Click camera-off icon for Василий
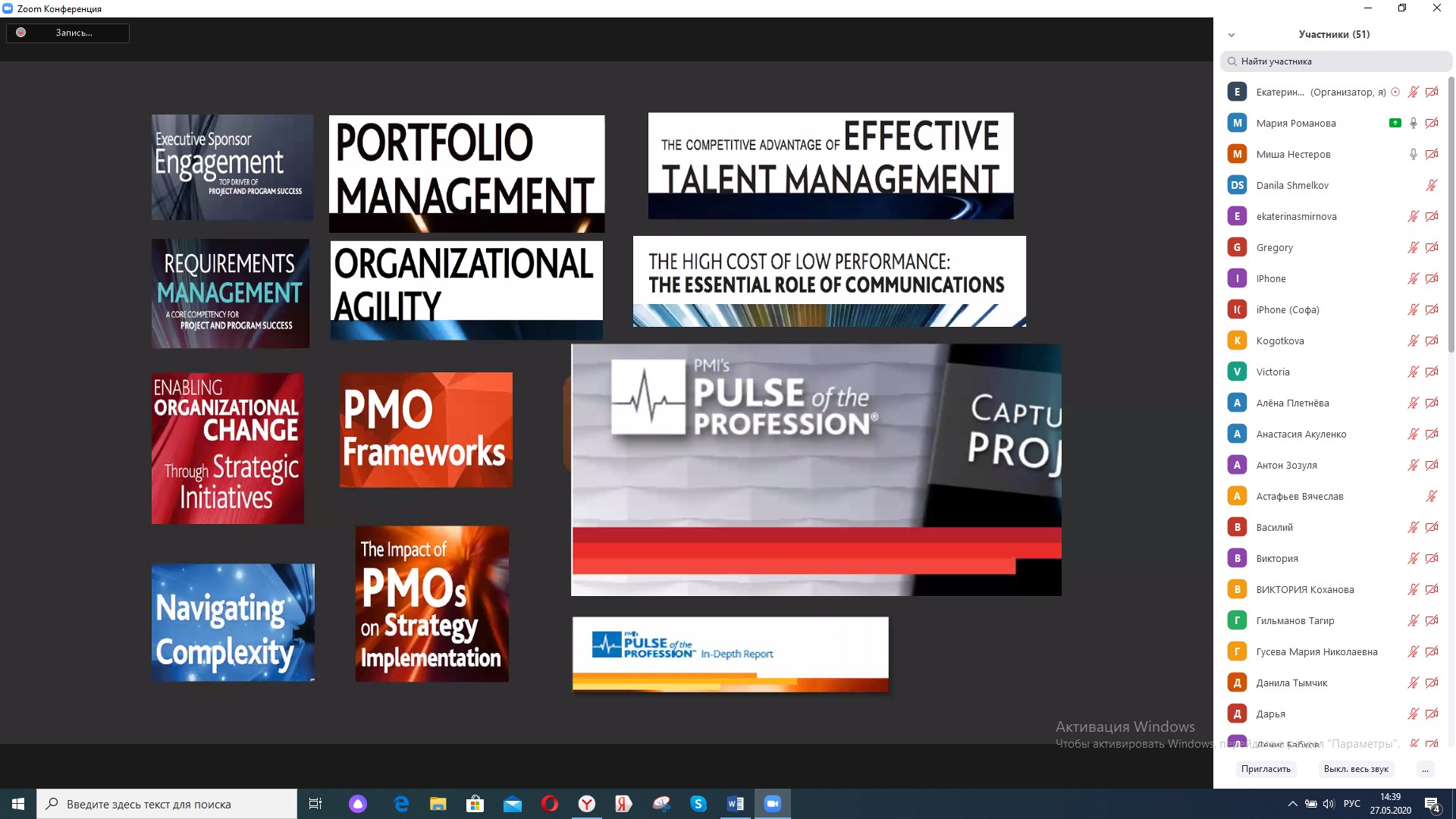The image size is (1456, 819). tap(1432, 527)
